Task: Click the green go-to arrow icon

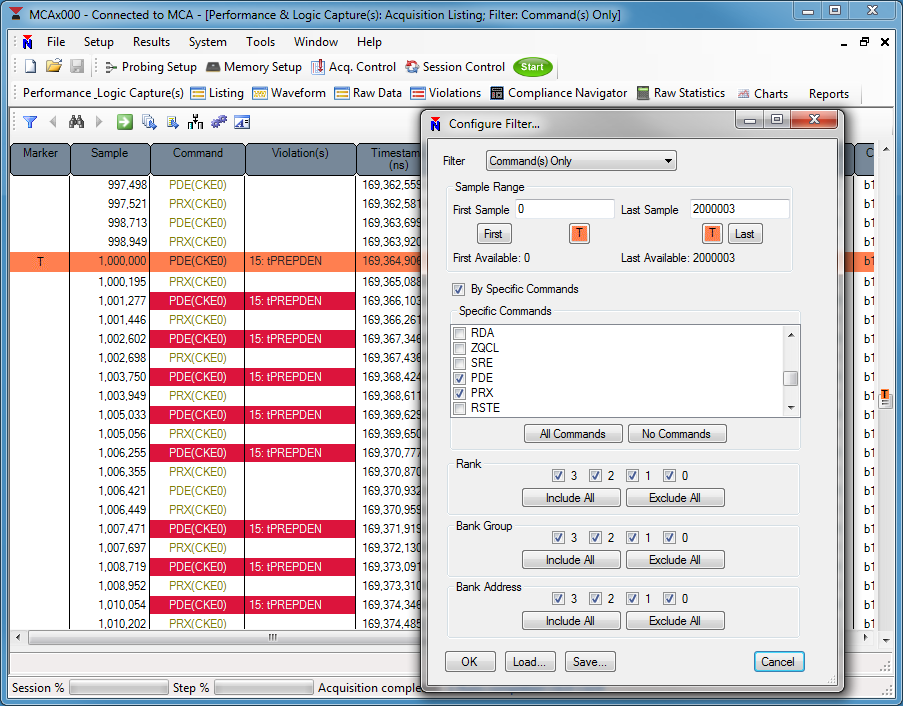Action: [125, 122]
